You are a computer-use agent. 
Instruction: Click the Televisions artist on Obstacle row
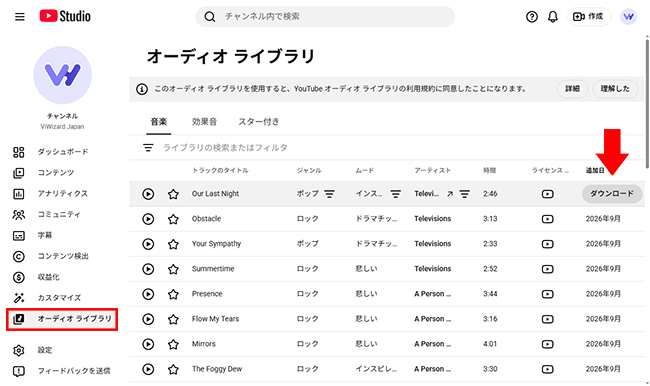[x=432, y=219]
